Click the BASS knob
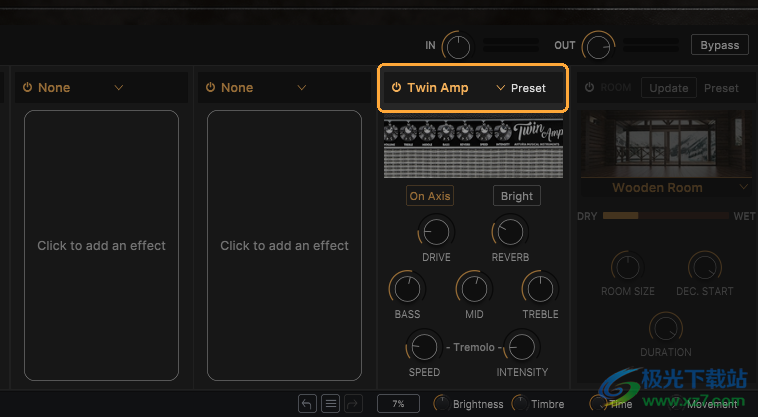This screenshot has width=758, height=417. coord(407,288)
